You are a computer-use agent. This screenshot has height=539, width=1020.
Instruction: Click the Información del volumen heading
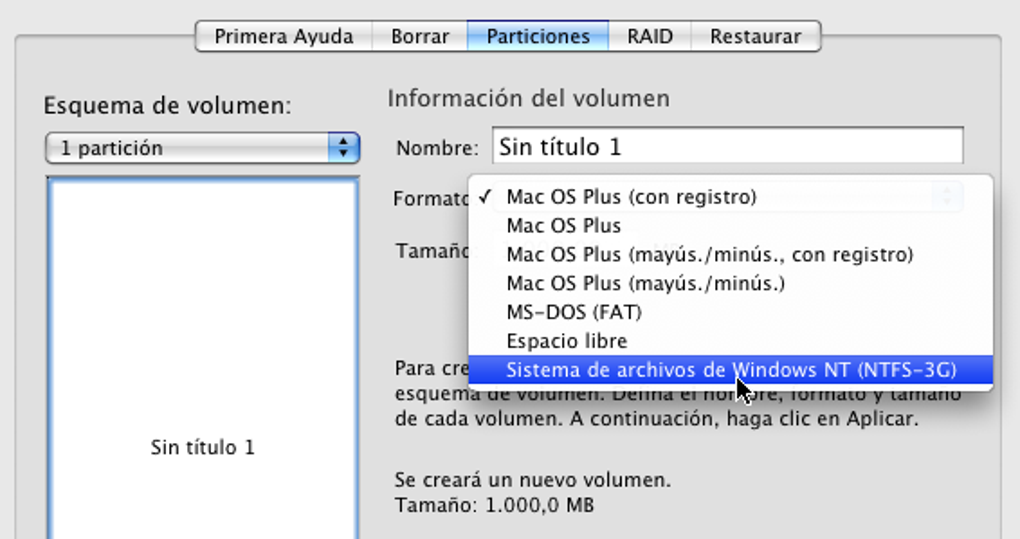(x=528, y=99)
